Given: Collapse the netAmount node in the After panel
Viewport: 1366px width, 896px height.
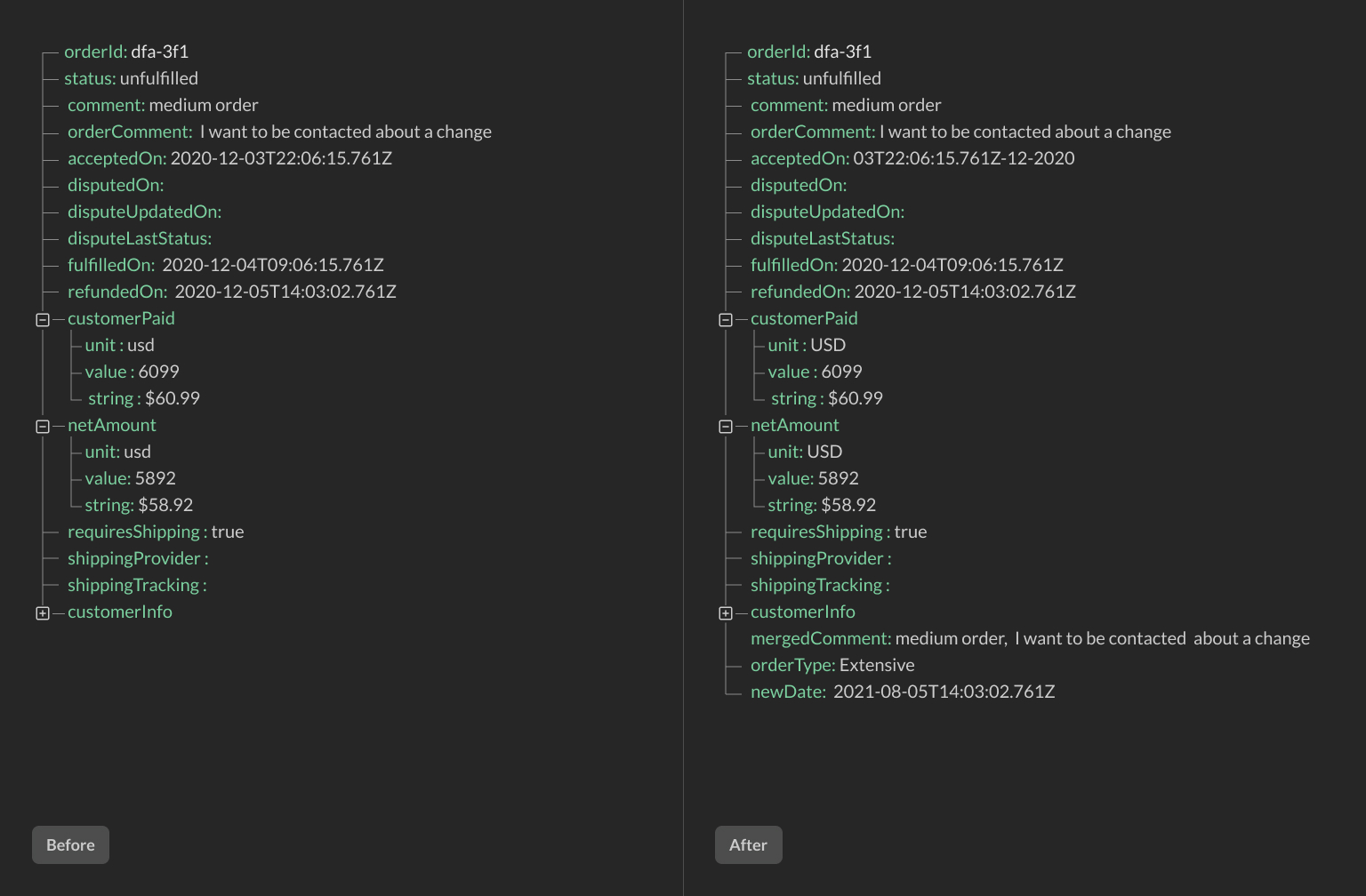Looking at the screenshot, I should (725, 426).
